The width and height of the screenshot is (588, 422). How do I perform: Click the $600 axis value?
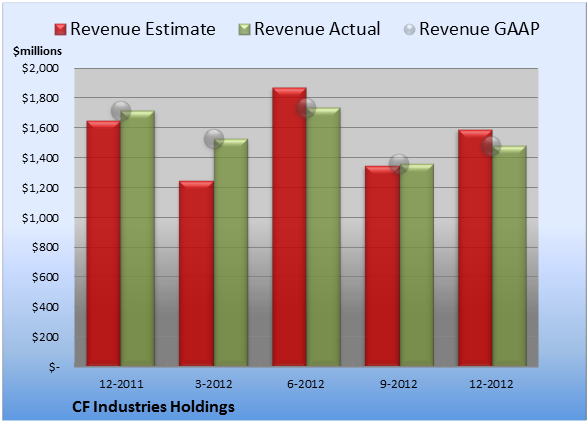[45, 277]
